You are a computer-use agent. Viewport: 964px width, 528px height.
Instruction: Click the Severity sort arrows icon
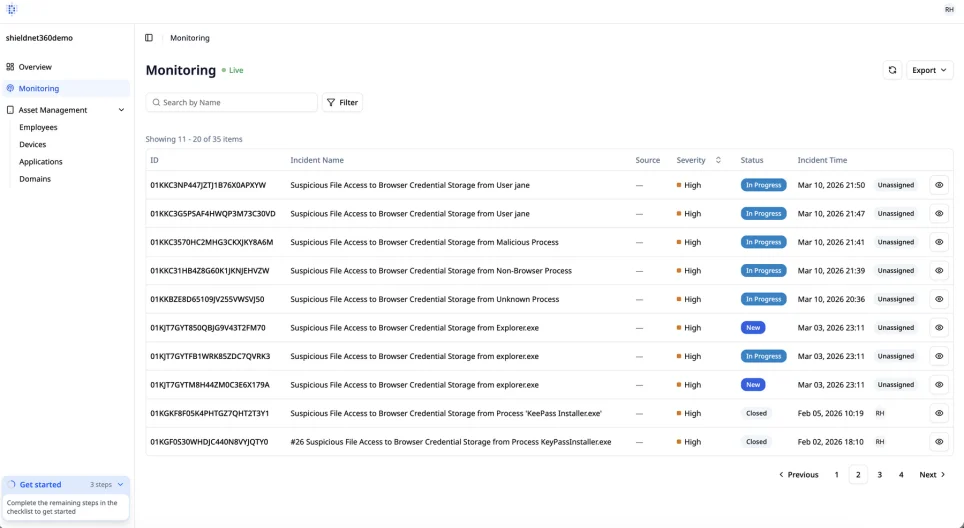(717, 160)
